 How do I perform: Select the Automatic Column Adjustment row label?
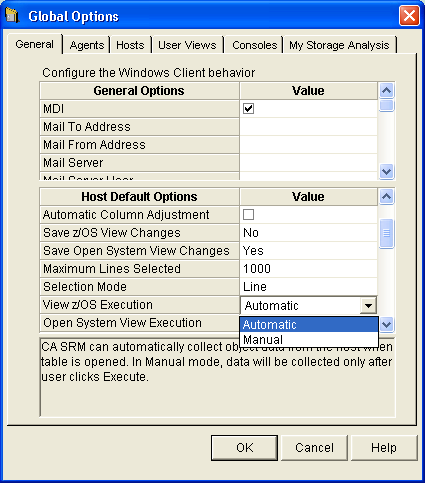139,215
